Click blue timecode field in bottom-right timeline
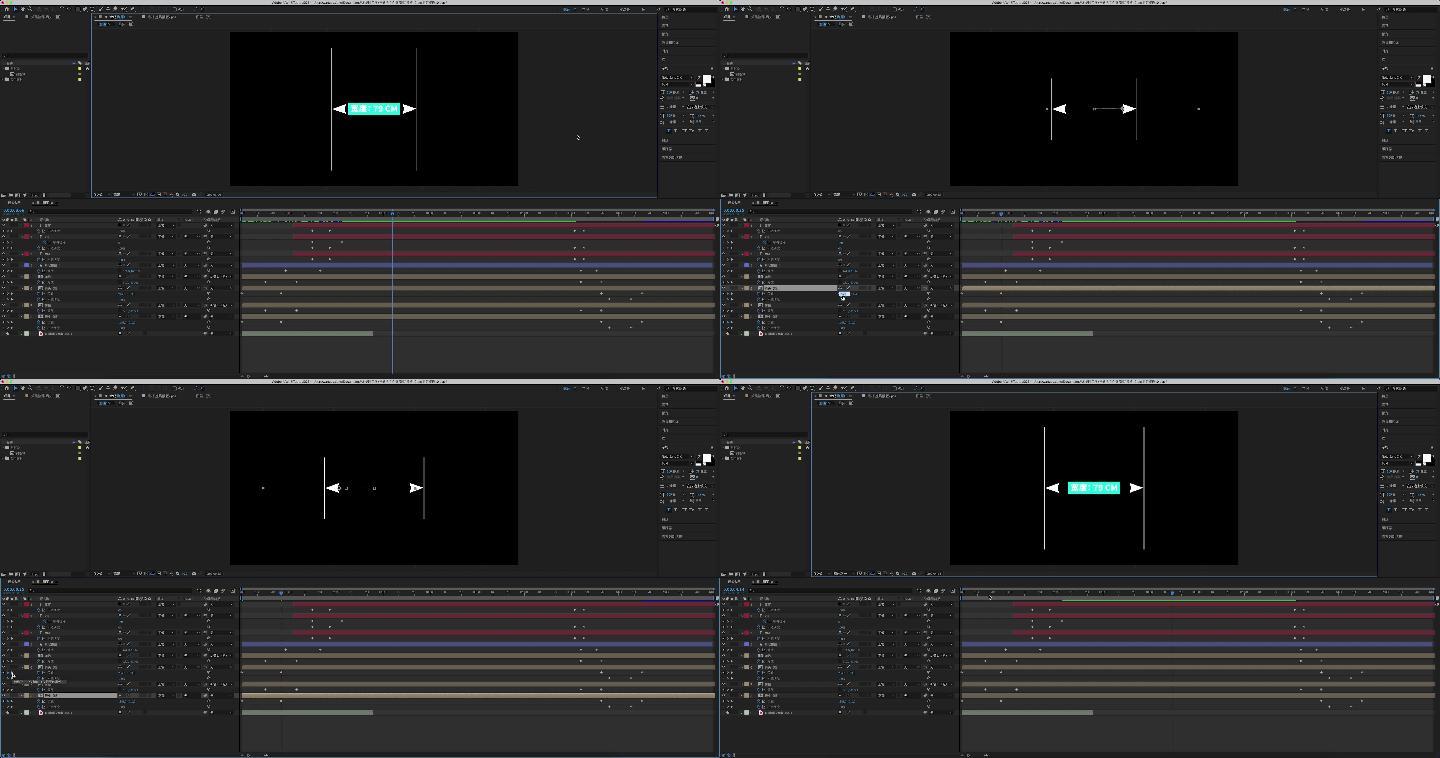 tap(733, 590)
